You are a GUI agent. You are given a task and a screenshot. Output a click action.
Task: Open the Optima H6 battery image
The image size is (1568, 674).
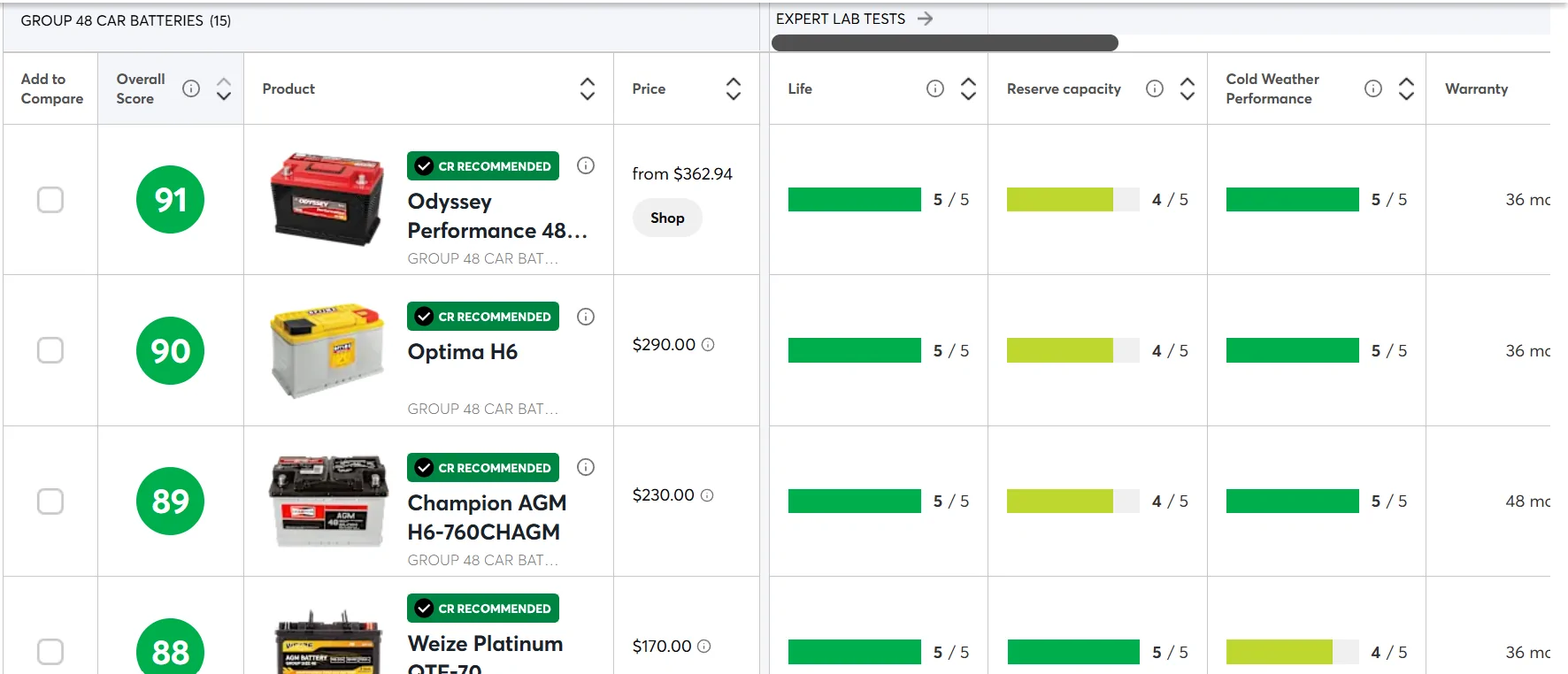coord(327,350)
